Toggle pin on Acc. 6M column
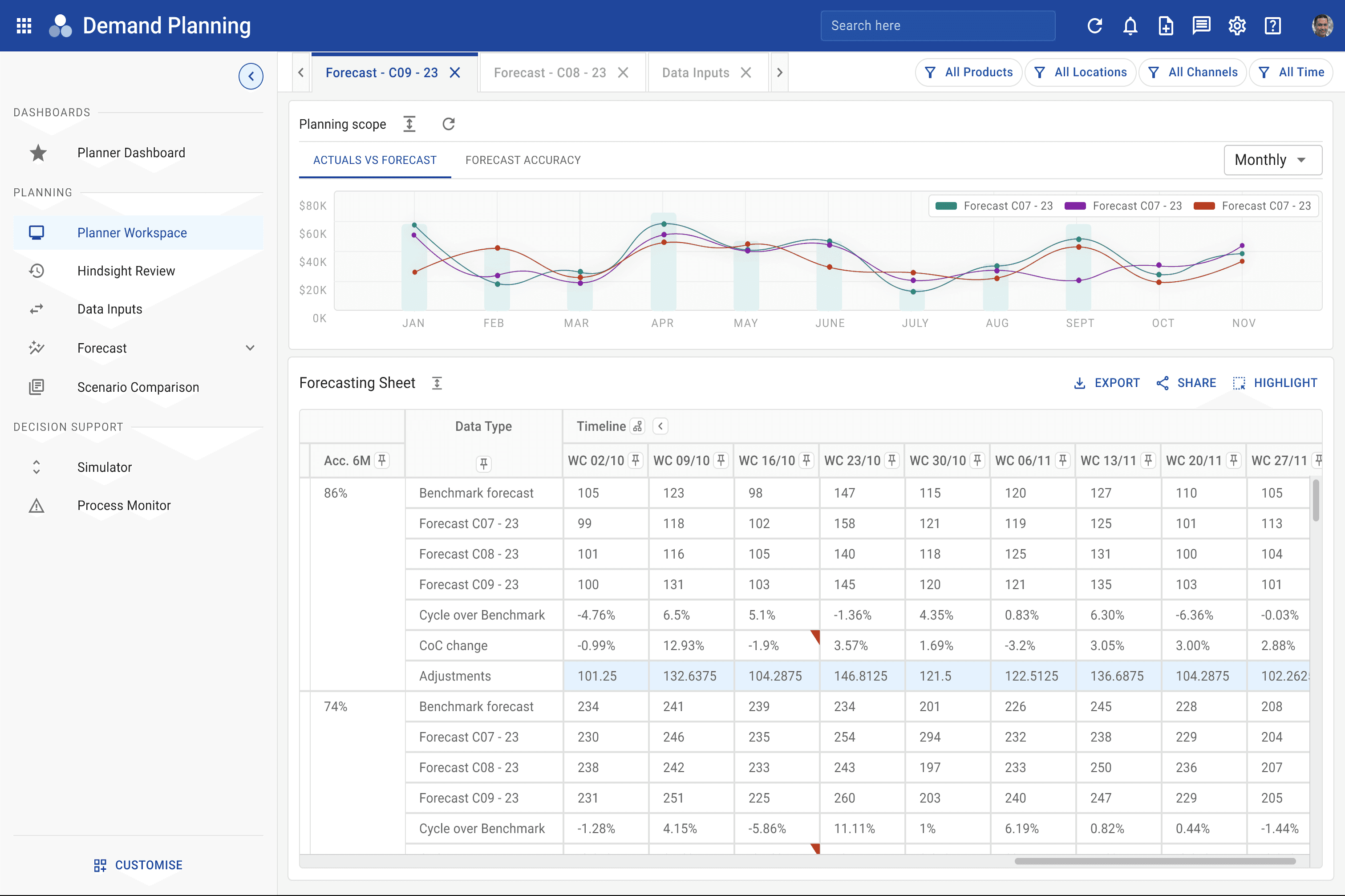 [x=382, y=460]
